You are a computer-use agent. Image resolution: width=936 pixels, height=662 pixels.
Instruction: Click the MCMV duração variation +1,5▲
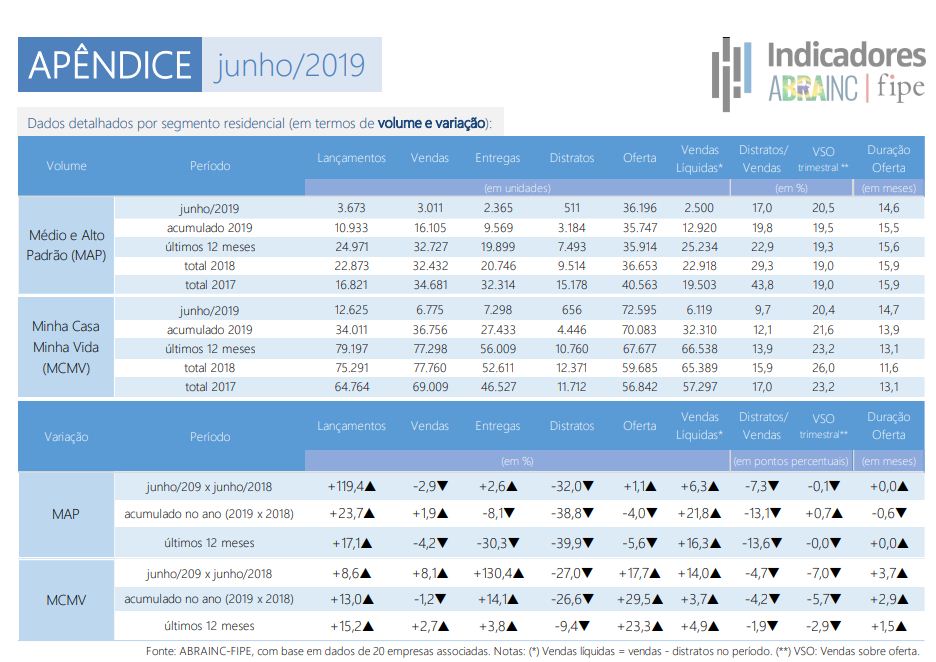pyautogui.click(x=889, y=626)
